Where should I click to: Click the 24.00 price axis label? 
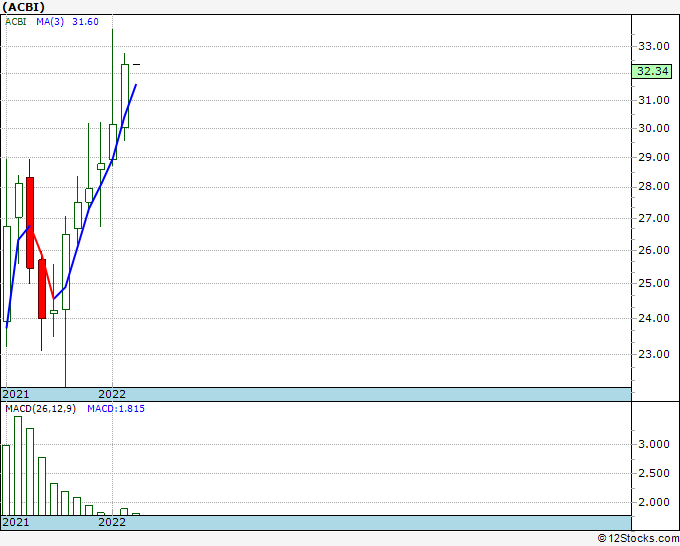point(654,318)
